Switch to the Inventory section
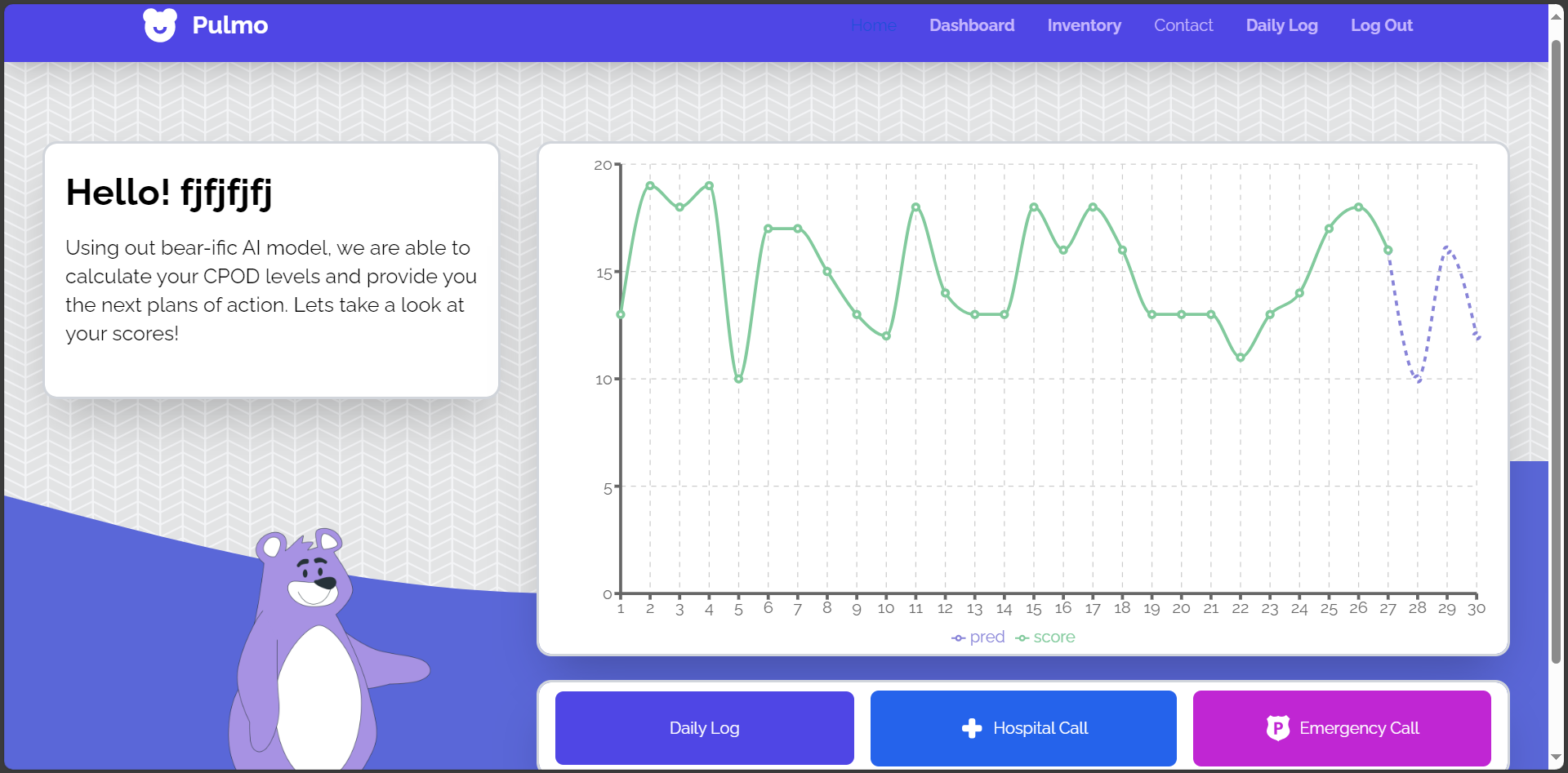The height and width of the screenshot is (773, 1568). point(1084,25)
